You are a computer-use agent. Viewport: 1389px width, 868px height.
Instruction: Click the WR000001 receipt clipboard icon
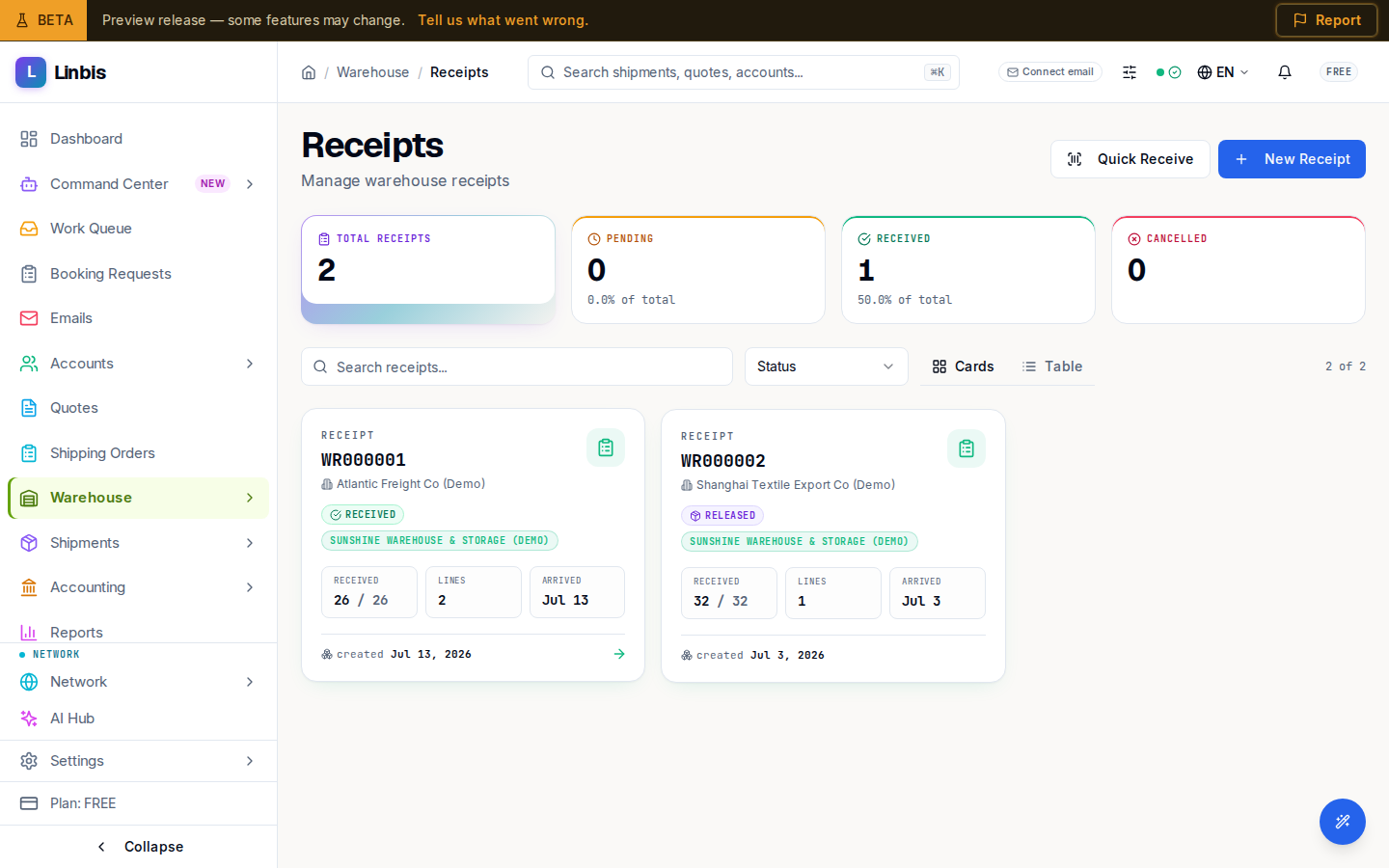pyautogui.click(x=606, y=448)
